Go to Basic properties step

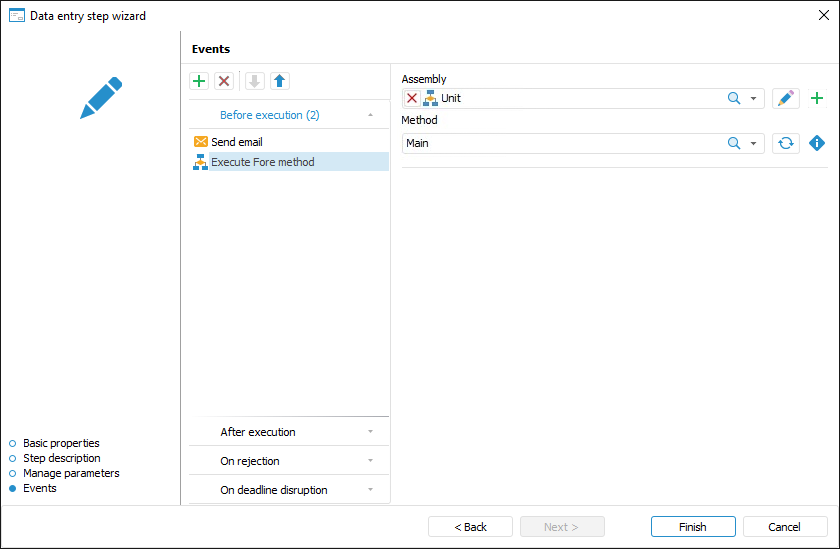coord(61,443)
